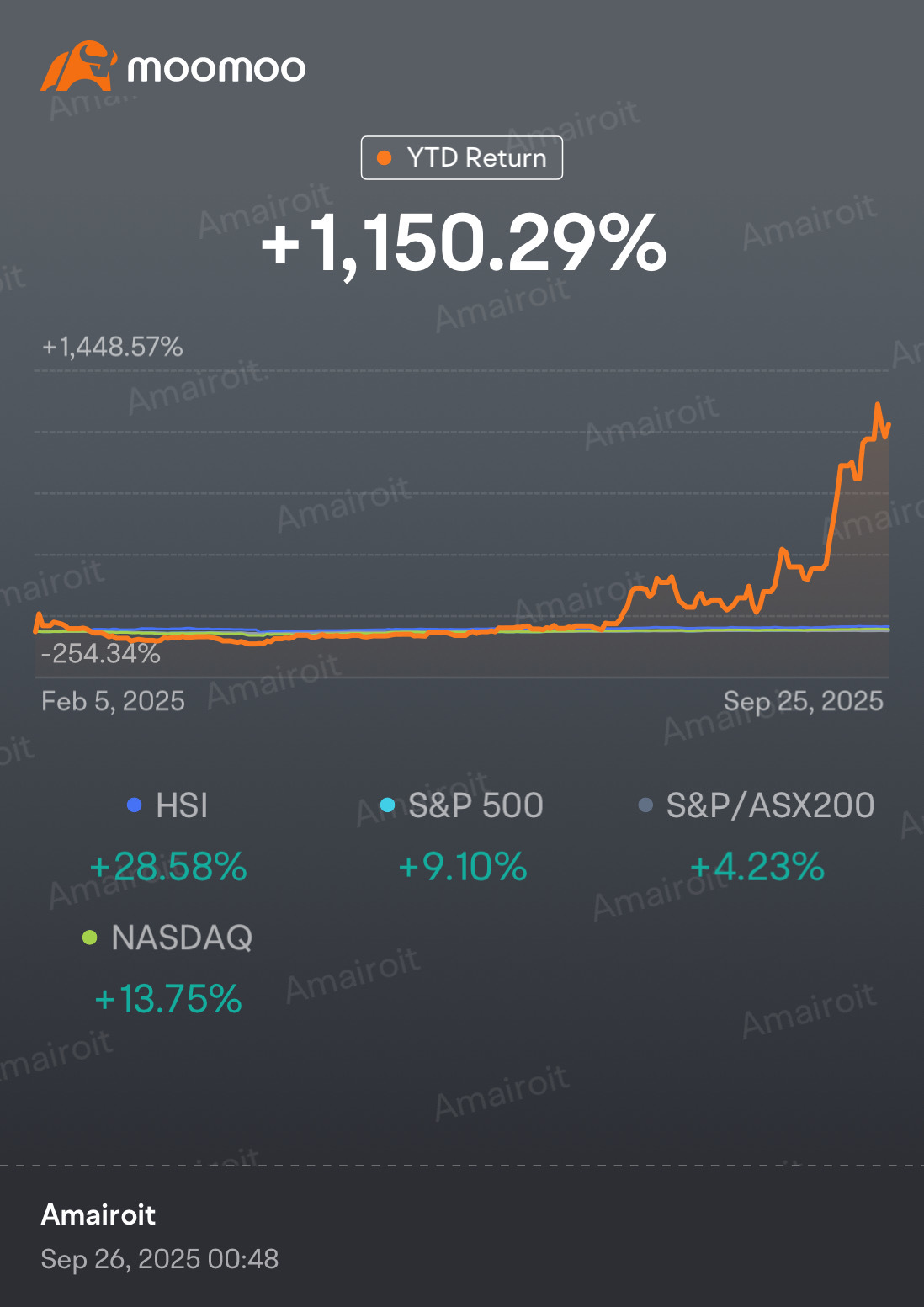Click the Feb 5, 2025 start date label
This screenshot has width=924, height=1307.
pyautogui.click(x=113, y=701)
